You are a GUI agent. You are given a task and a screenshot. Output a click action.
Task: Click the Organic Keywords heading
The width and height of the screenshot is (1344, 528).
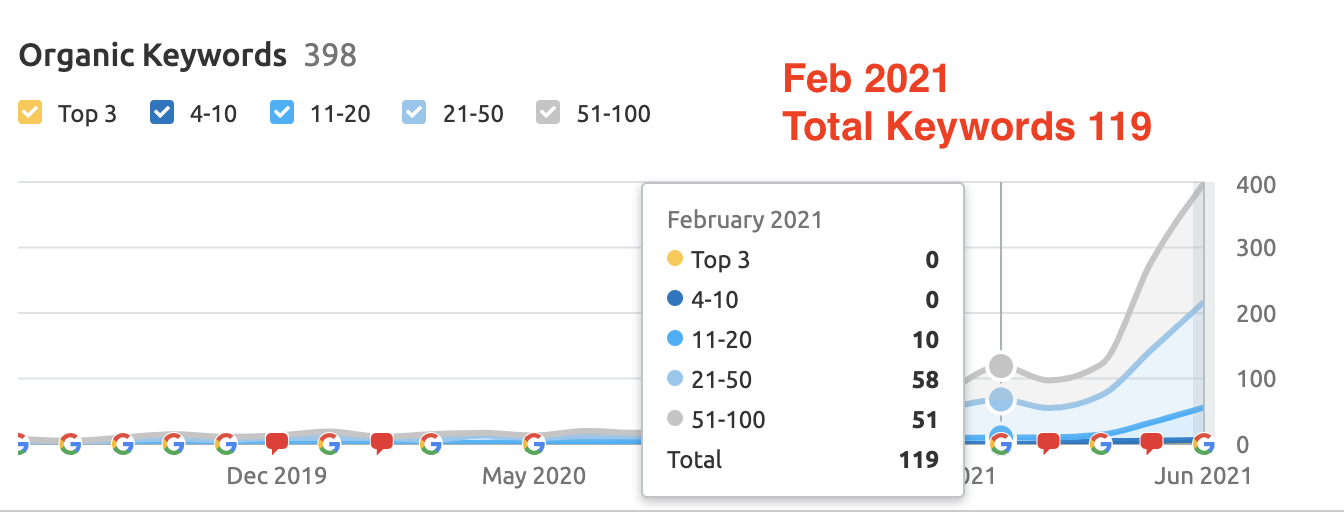click(x=152, y=55)
